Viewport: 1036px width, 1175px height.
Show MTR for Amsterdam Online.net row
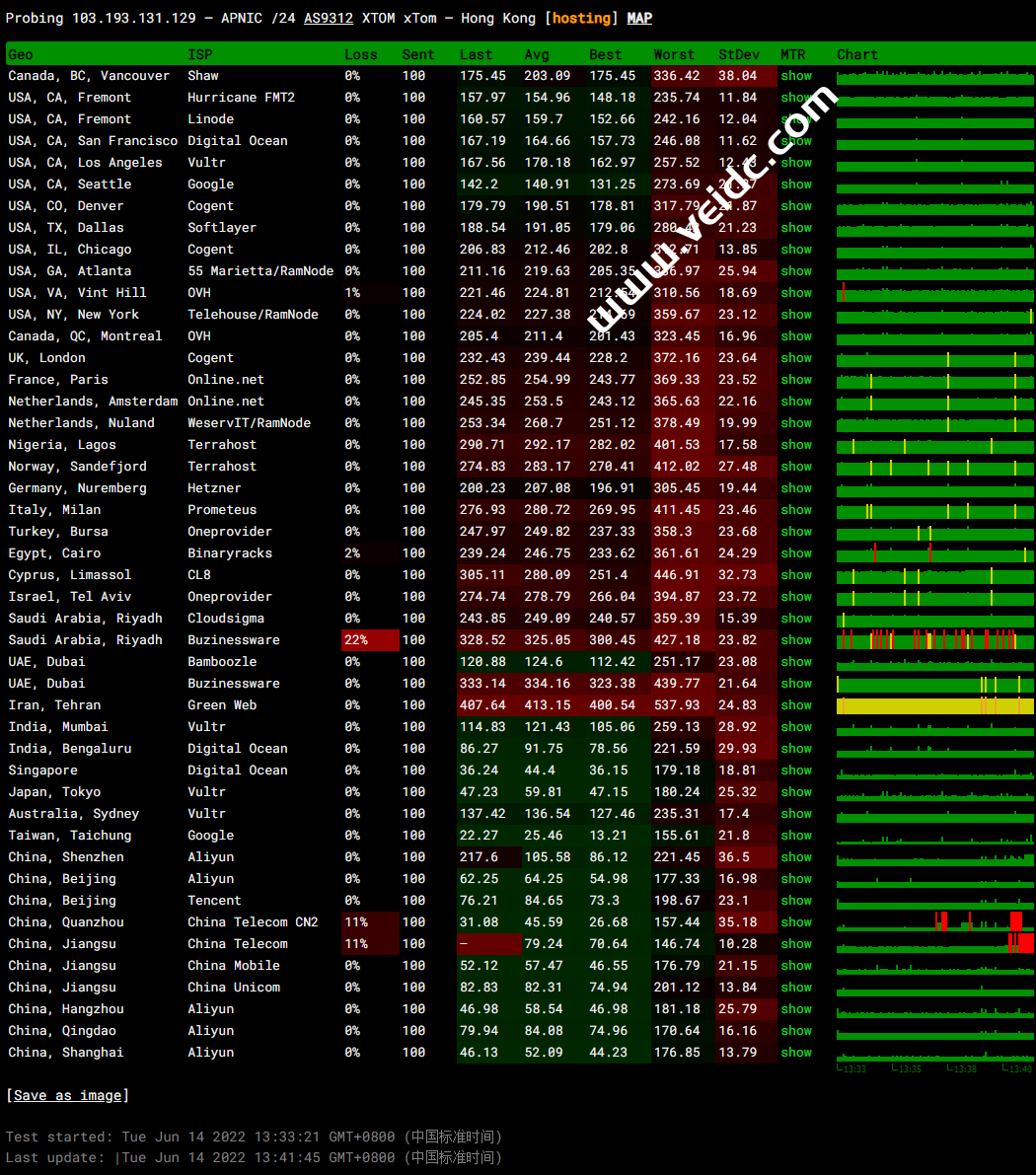pyautogui.click(x=796, y=402)
